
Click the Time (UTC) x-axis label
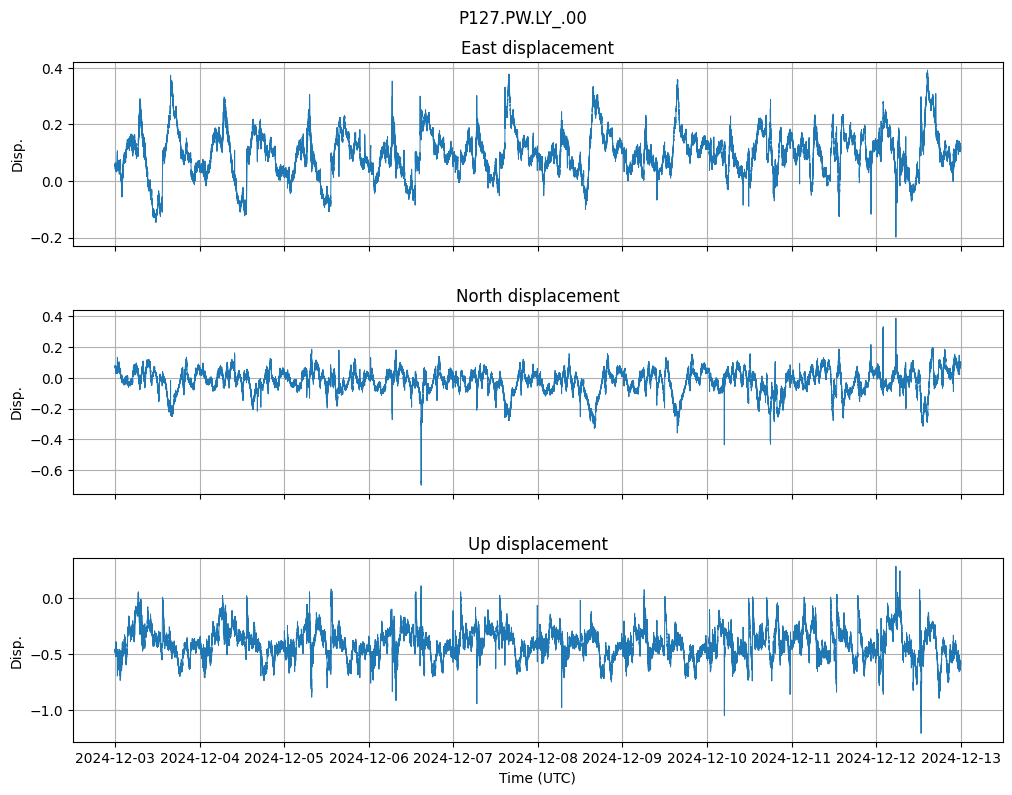pos(537,778)
